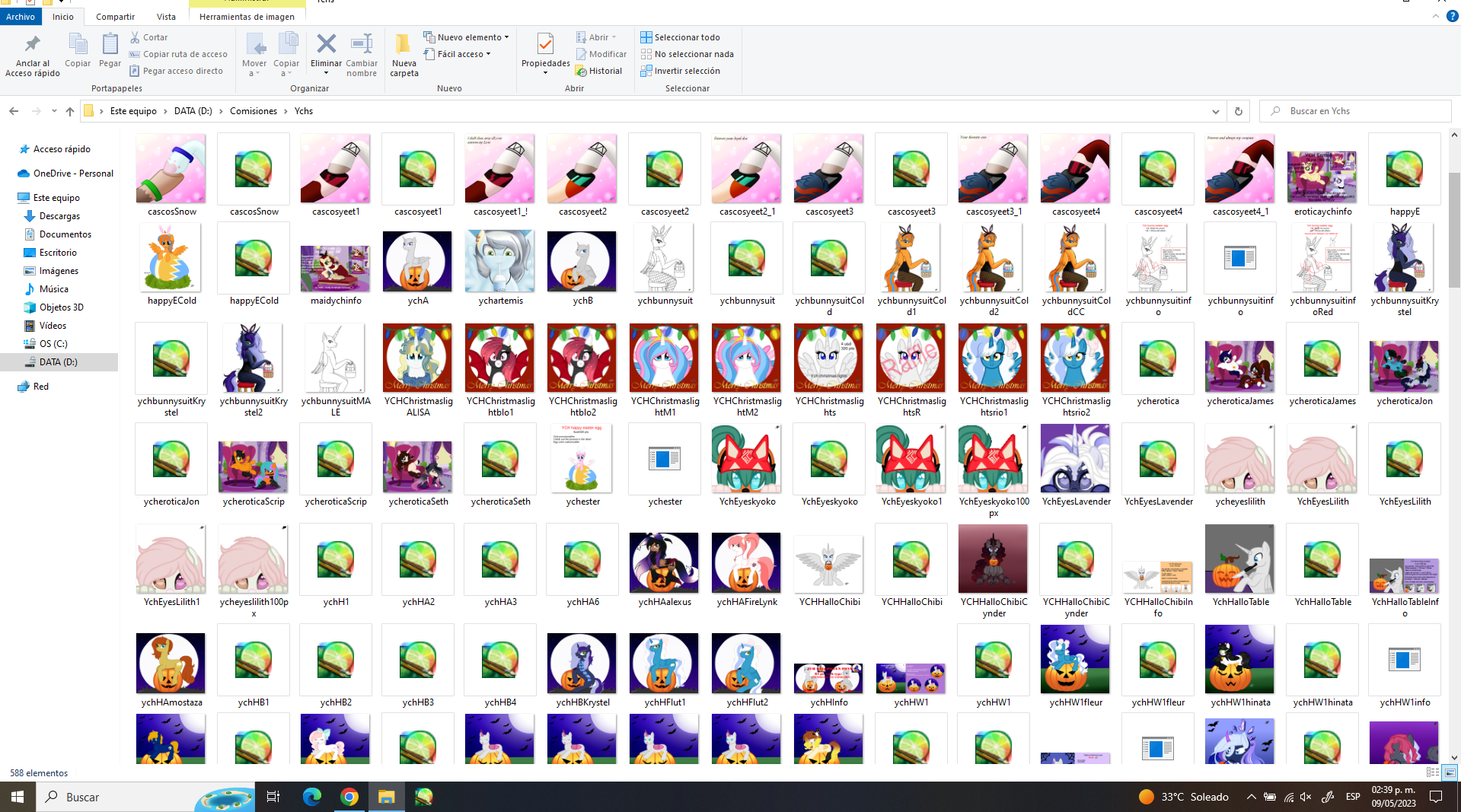The height and width of the screenshot is (812, 1461).
Task: Open Microsoft Edge from the taskbar
Action: click(x=312, y=797)
